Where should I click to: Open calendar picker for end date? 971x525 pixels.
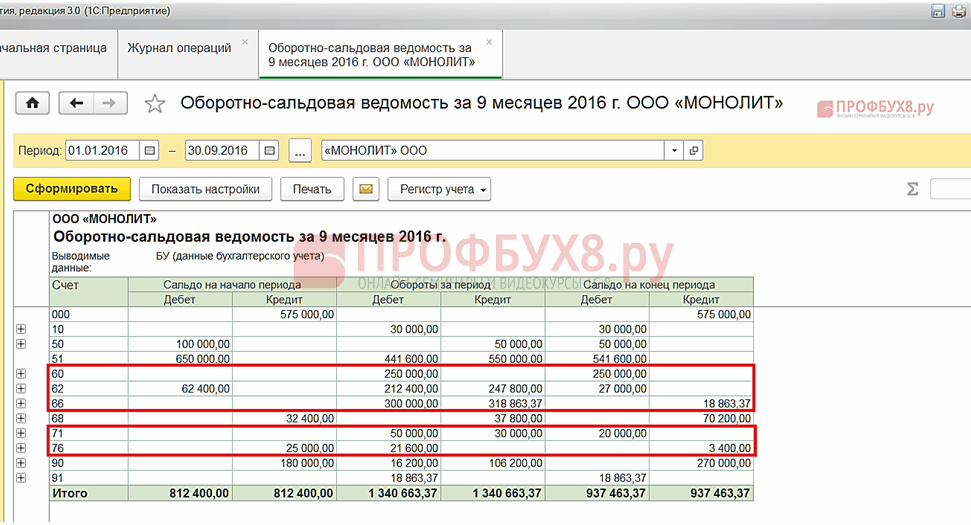pyautogui.click(x=269, y=150)
